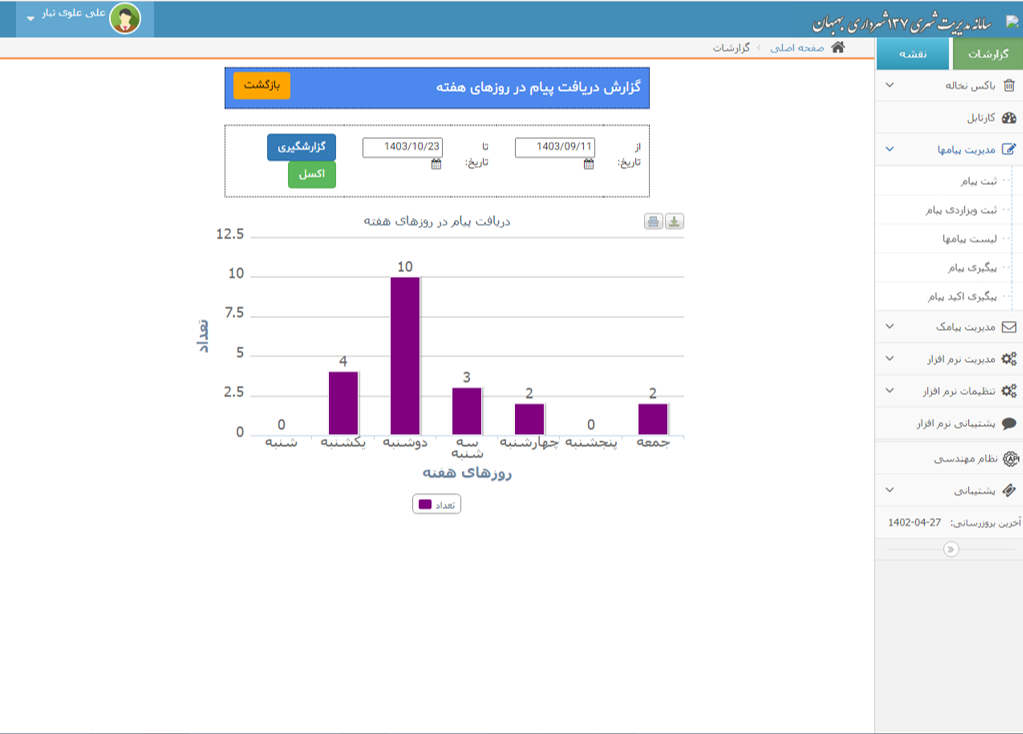This screenshot has height=734, width=1023.
Task: Open calendar picker for the end date
Action: pos(436,164)
